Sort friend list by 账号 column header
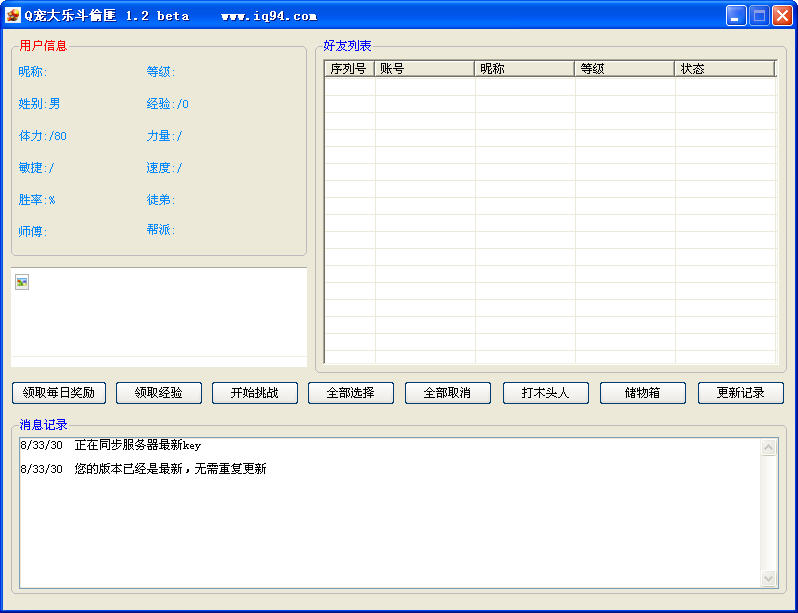The width and height of the screenshot is (798, 613). 424,69
